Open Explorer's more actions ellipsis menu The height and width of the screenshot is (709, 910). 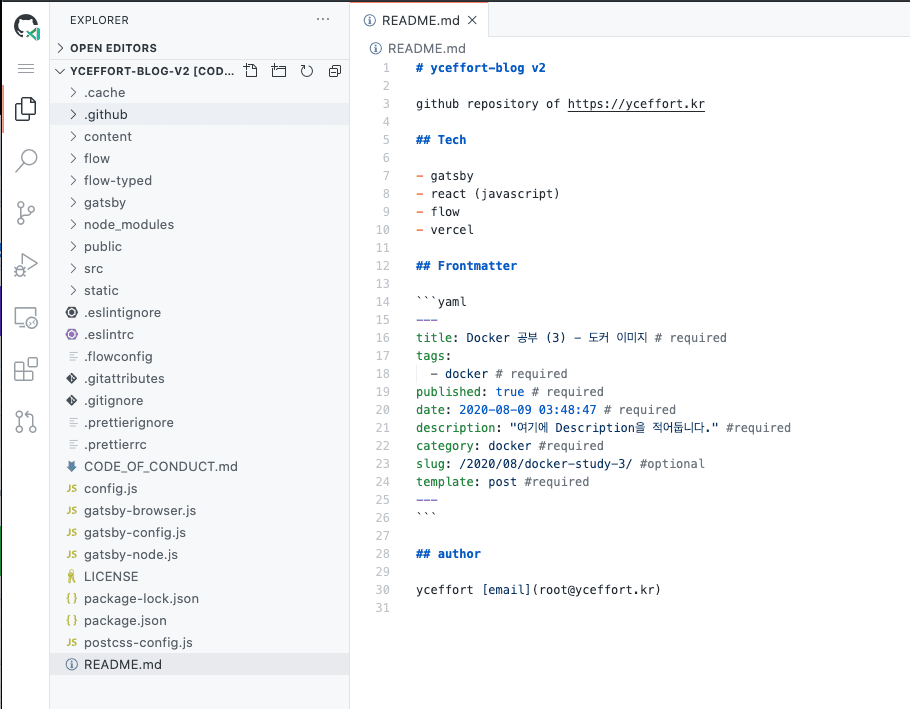322,20
